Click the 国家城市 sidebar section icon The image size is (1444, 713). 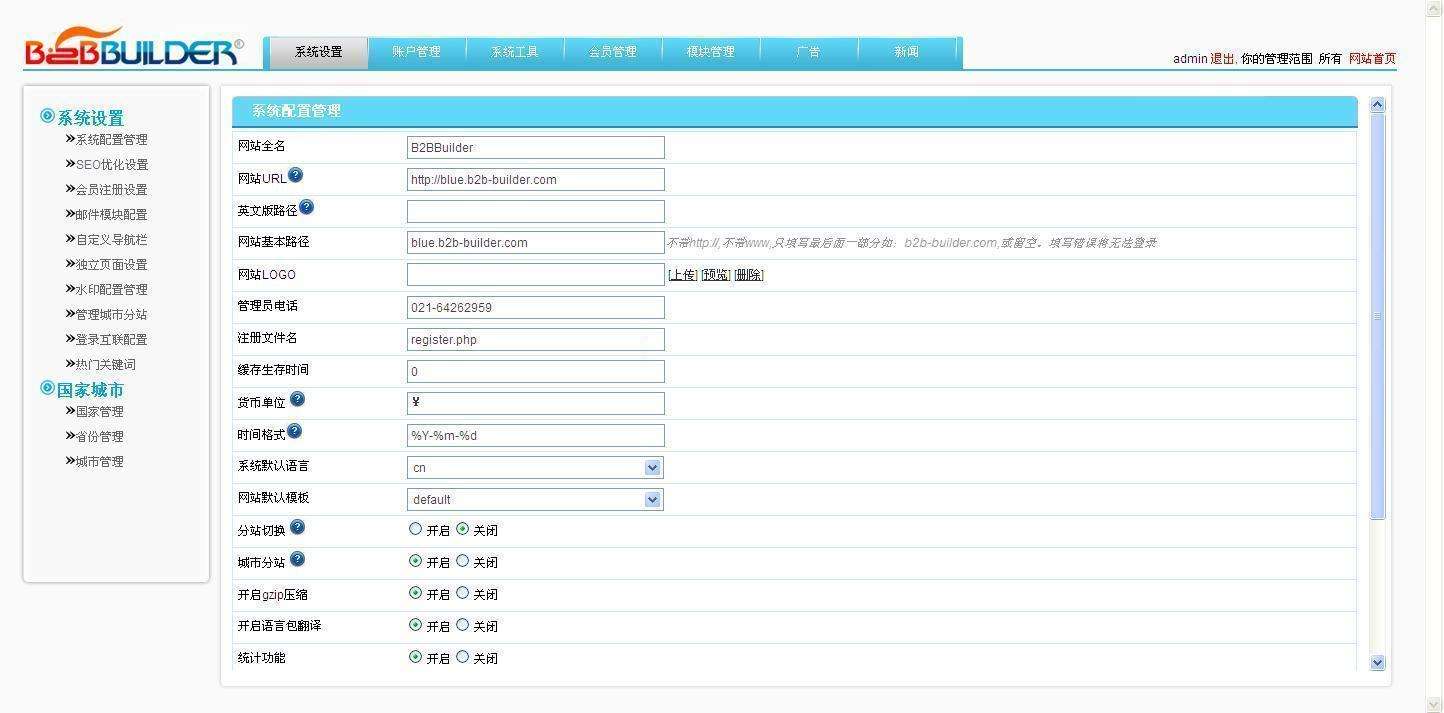click(x=47, y=388)
